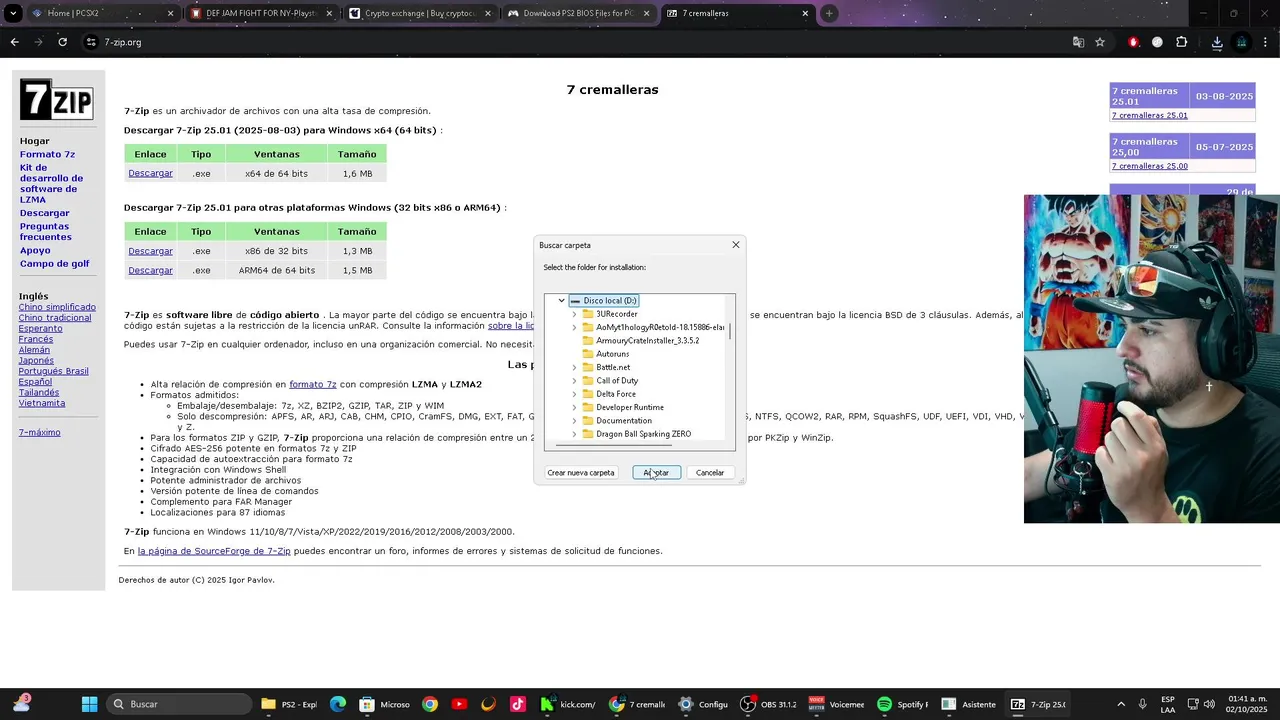Open YouTube app in the taskbar
Viewport: 1280px width, 720px height.
click(x=459, y=704)
